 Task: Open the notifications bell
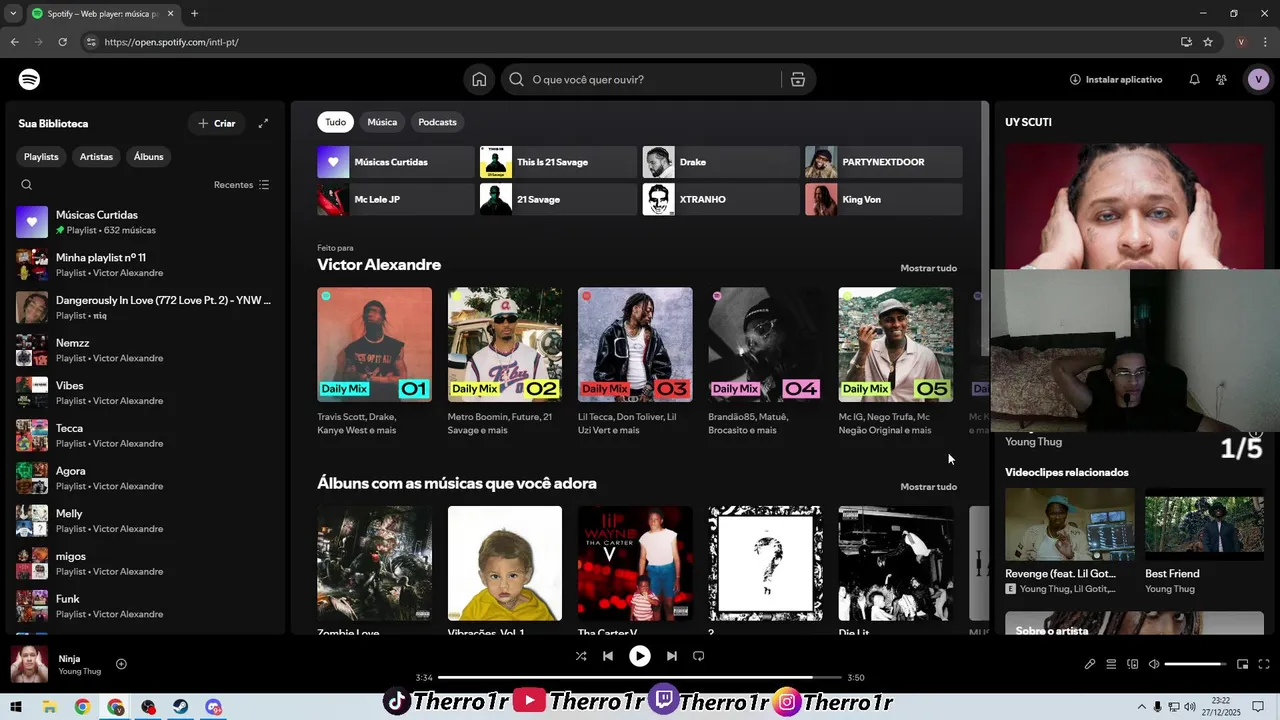tap(1194, 79)
